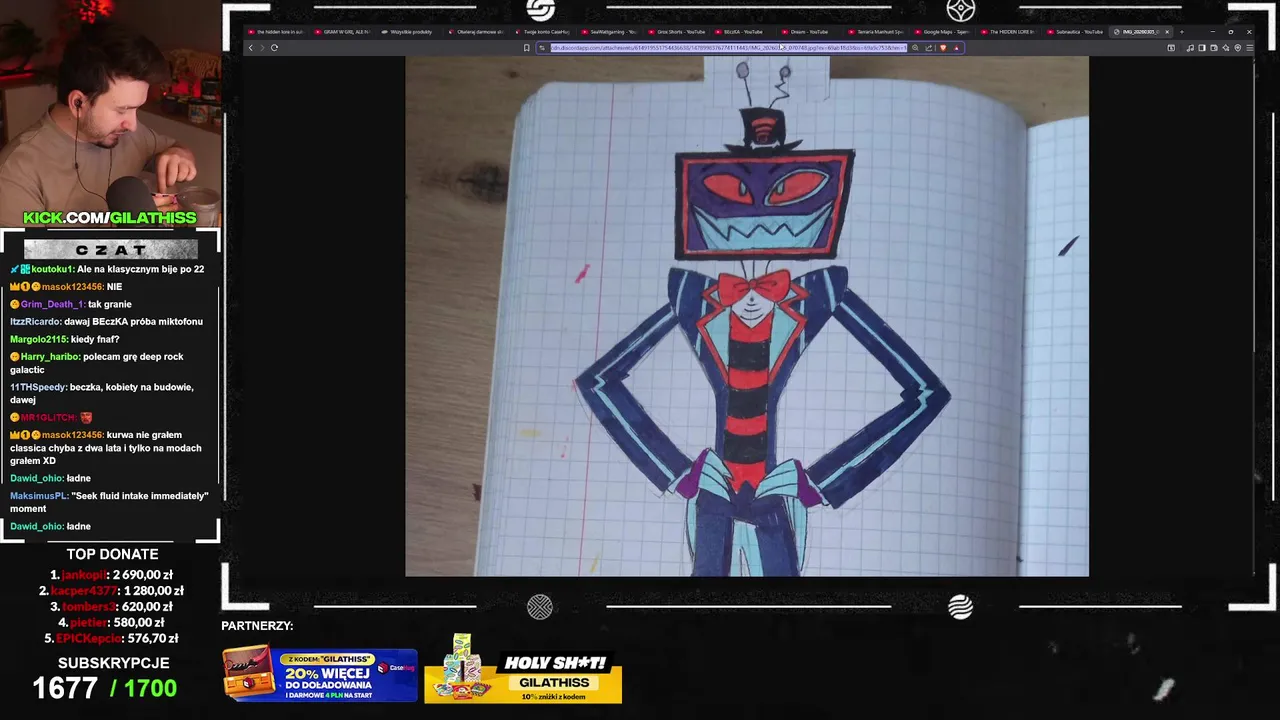
Task: Click donor entry '1 280,00 zł'
Action: click(112, 591)
